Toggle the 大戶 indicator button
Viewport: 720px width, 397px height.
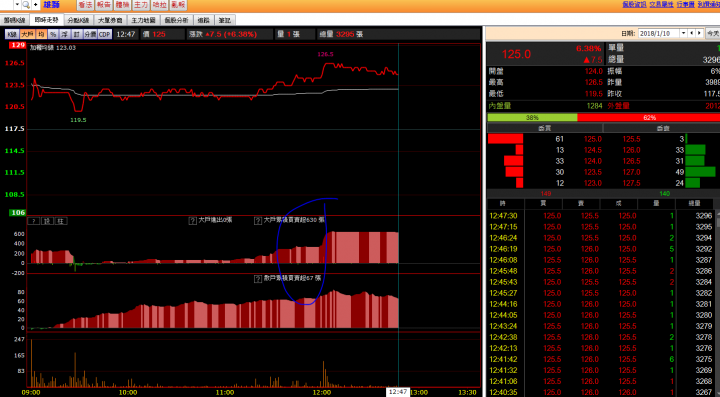click(28, 34)
